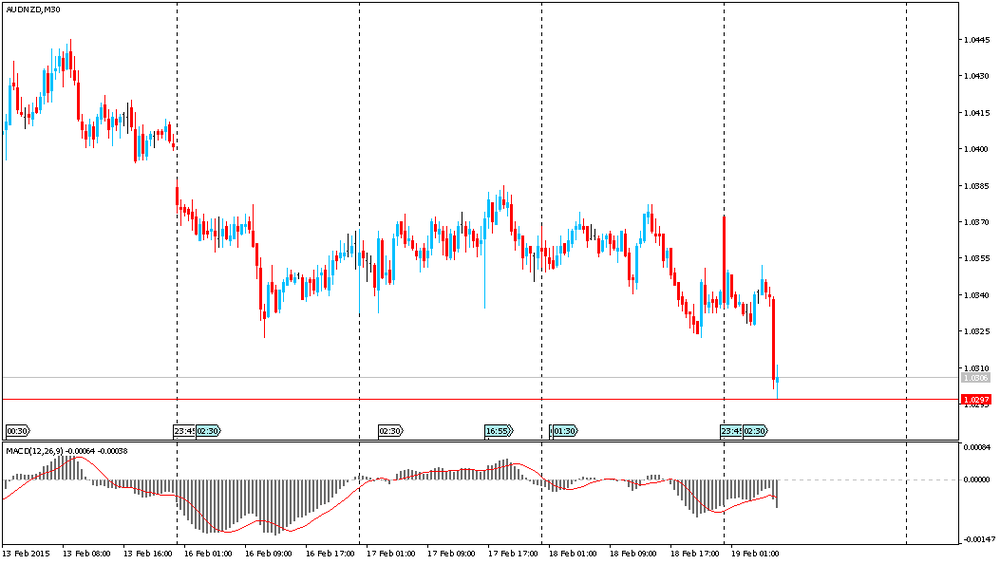Image resolution: width=1000 pixels, height=564 pixels.
Task: Click the grey 1.0306 current price tag
Action: [975, 378]
